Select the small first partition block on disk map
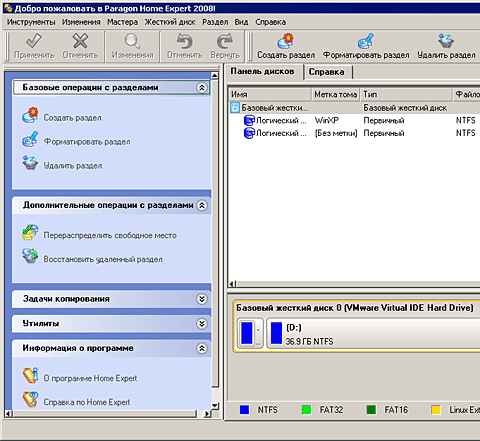This screenshot has width=480, height=441. pyautogui.click(x=251, y=333)
